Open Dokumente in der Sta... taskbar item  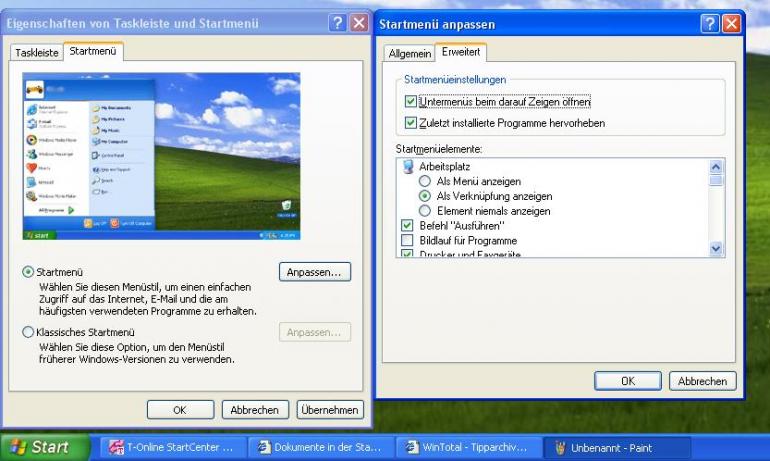tap(321, 448)
